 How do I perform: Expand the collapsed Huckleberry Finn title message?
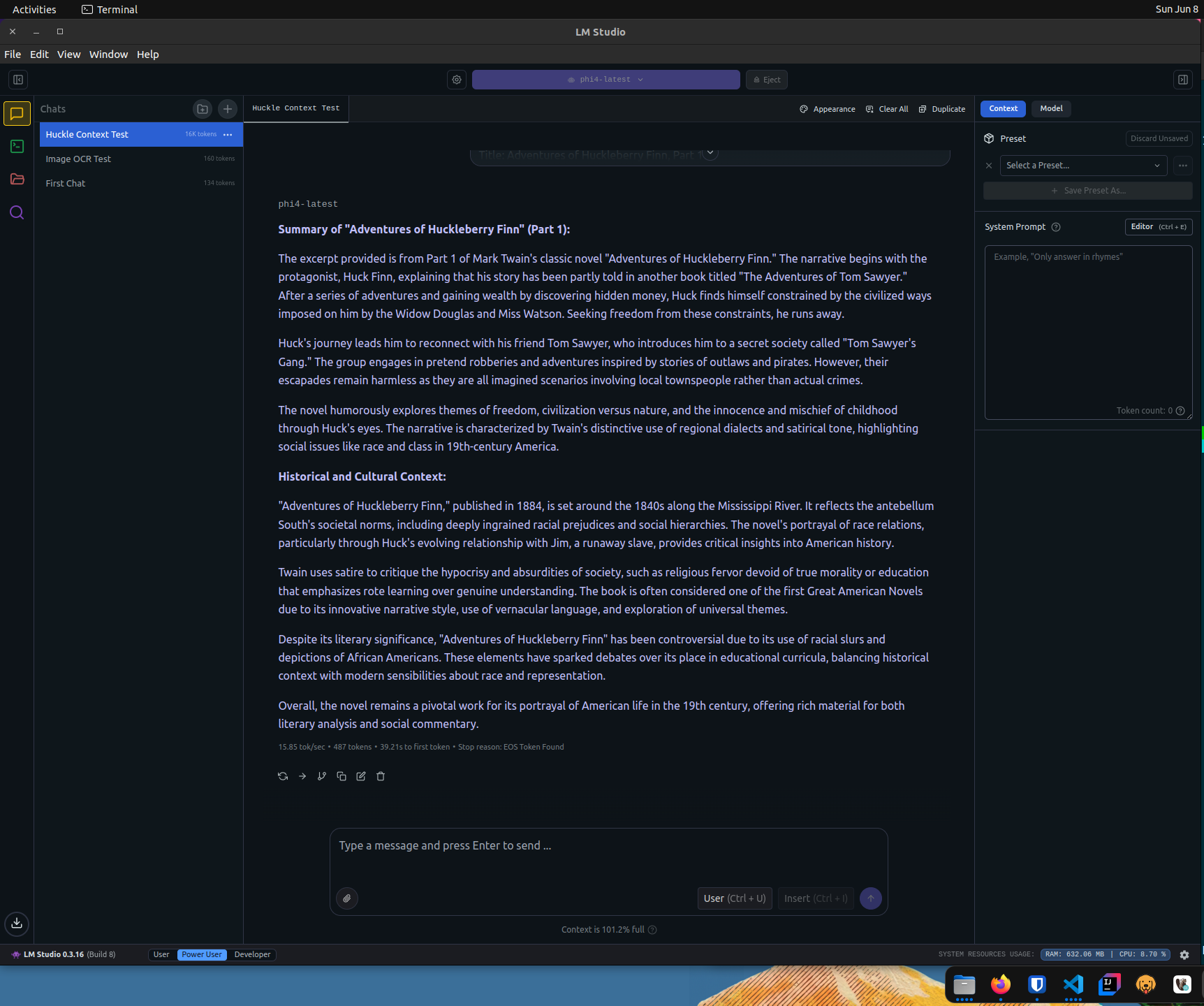pos(710,153)
